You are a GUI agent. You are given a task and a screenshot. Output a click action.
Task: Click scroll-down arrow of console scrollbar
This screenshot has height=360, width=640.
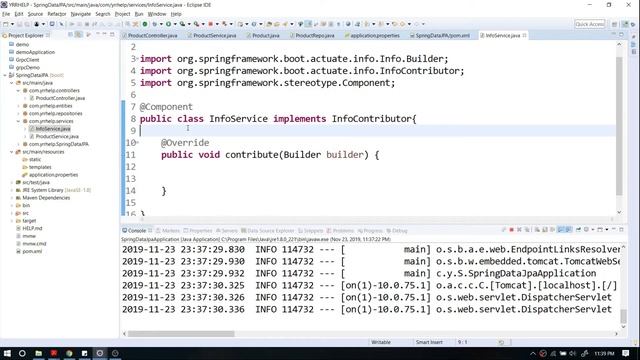(x=623, y=327)
